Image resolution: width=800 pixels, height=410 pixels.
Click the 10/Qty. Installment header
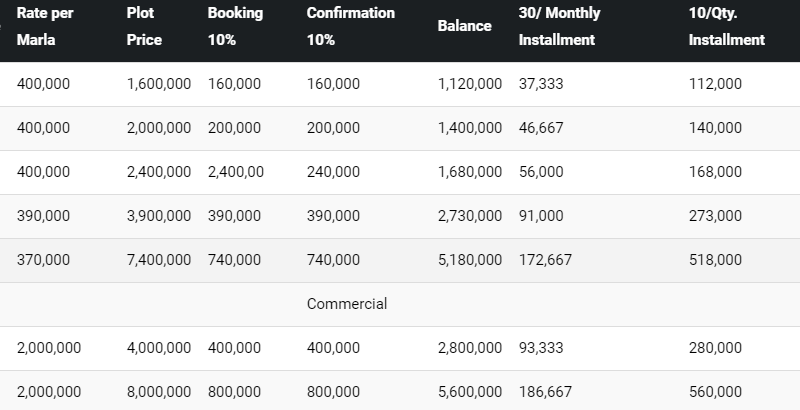tap(726, 27)
